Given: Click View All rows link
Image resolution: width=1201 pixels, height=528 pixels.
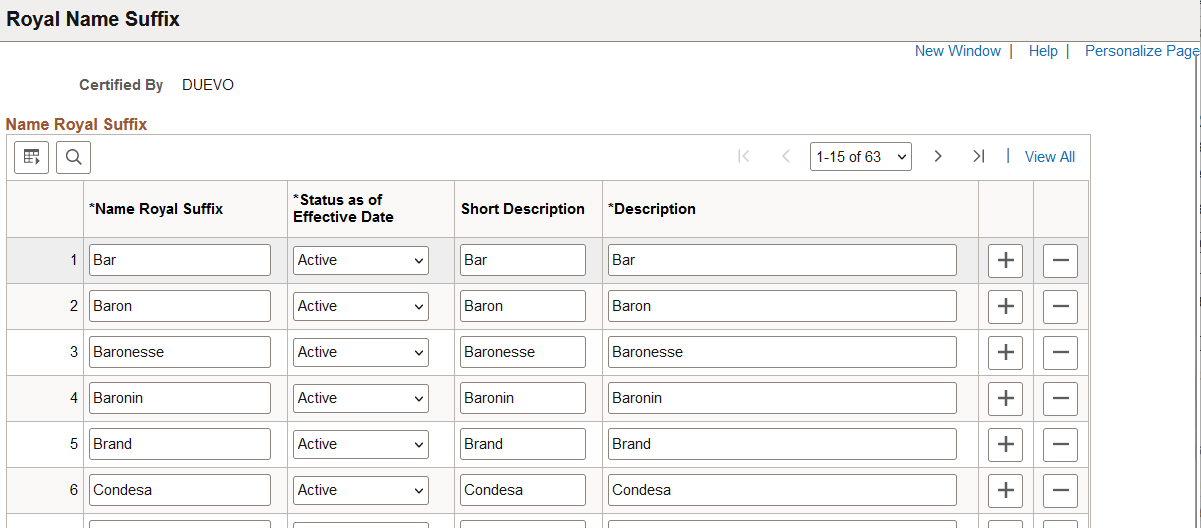Looking at the screenshot, I should (1050, 157).
